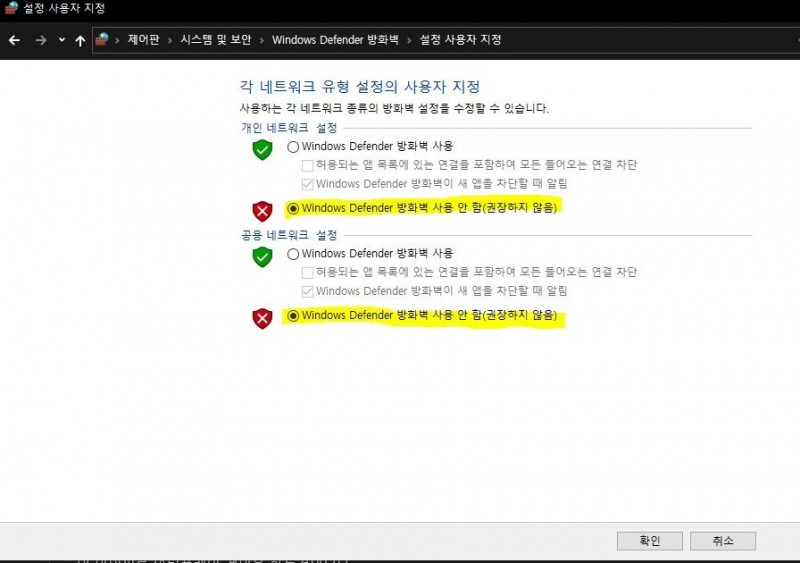The width and height of the screenshot is (800, 563).
Task: Check block all incoming under 공용 네트워크
Action: point(307,273)
